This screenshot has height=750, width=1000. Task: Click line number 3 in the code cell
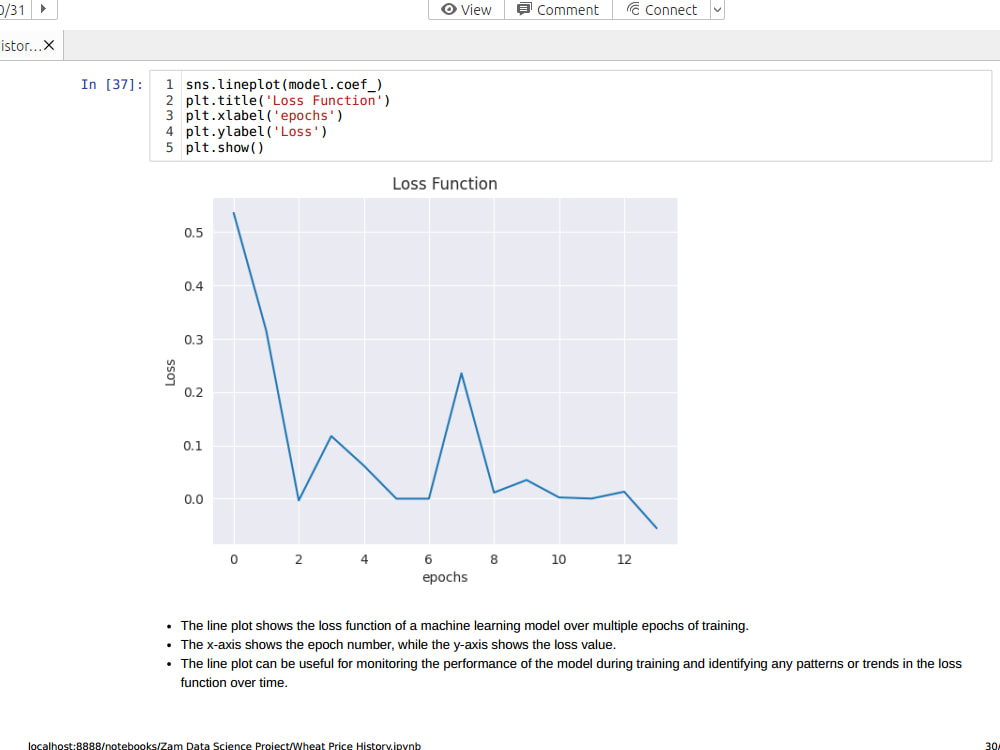(169, 115)
